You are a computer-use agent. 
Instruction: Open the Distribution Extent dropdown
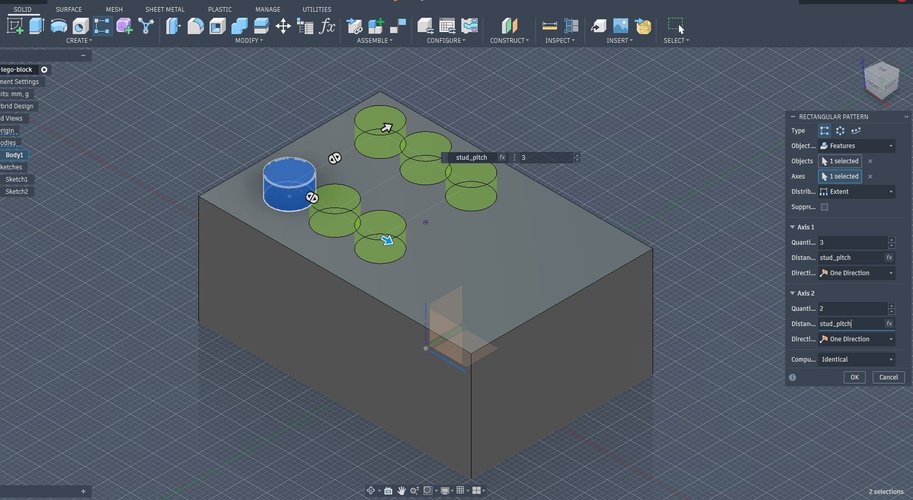857,192
